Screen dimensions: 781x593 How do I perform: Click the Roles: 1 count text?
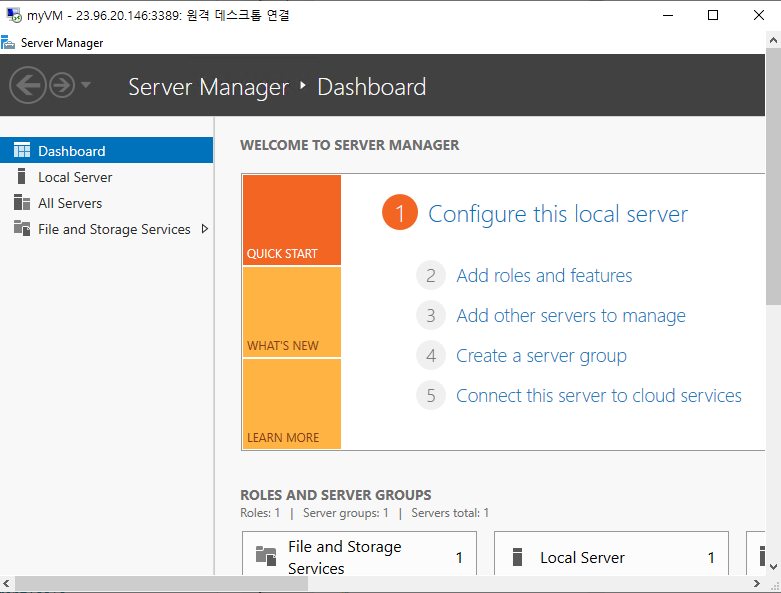point(260,513)
